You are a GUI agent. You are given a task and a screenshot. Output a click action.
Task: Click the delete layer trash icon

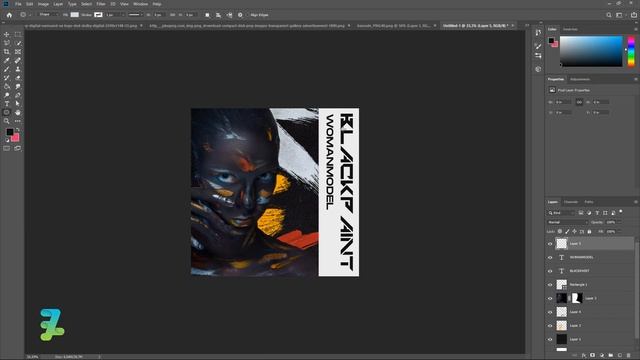[x=629, y=356]
